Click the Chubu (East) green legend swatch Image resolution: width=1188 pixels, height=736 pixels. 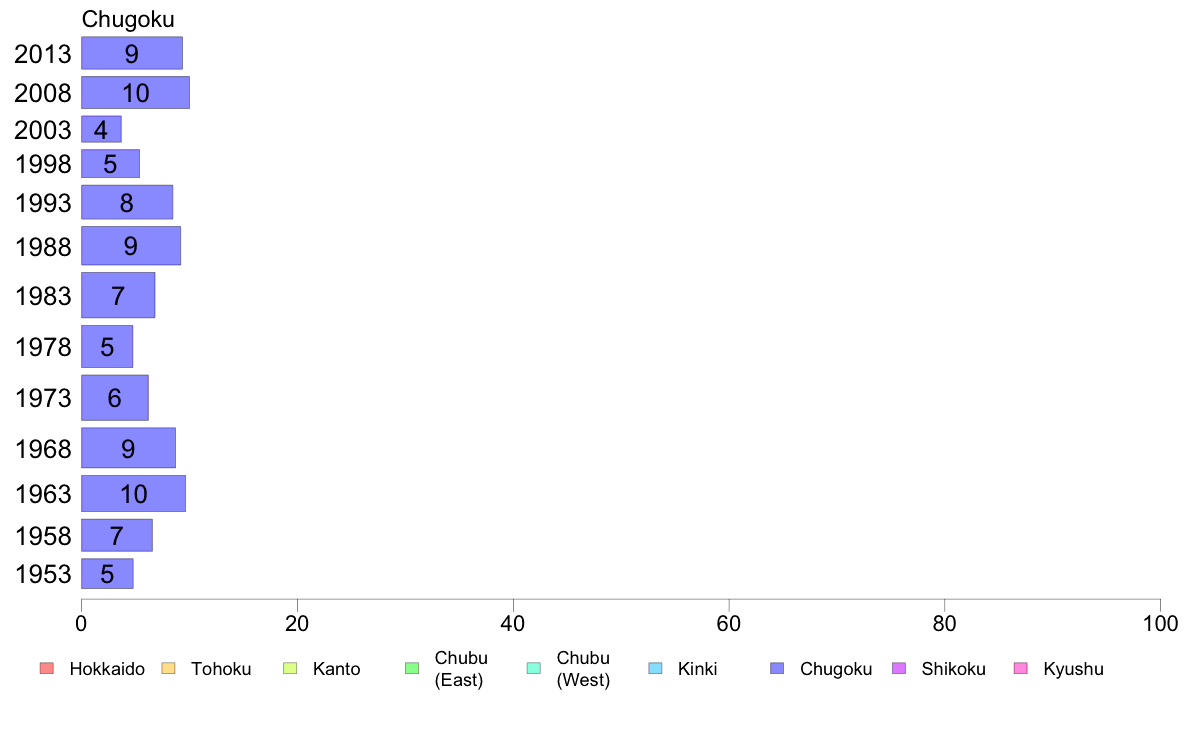tap(412, 669)
